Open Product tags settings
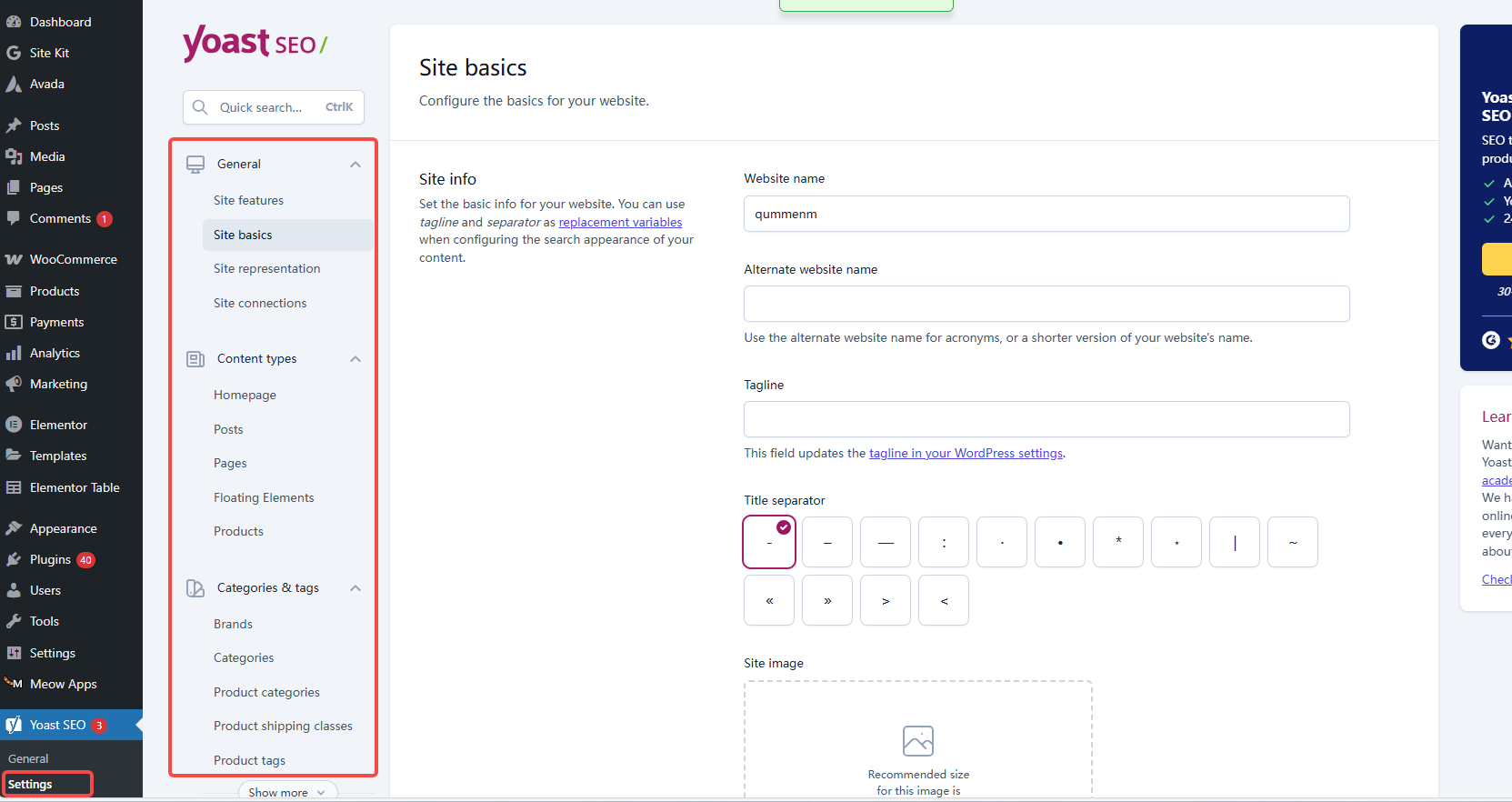 pos(249,760)
